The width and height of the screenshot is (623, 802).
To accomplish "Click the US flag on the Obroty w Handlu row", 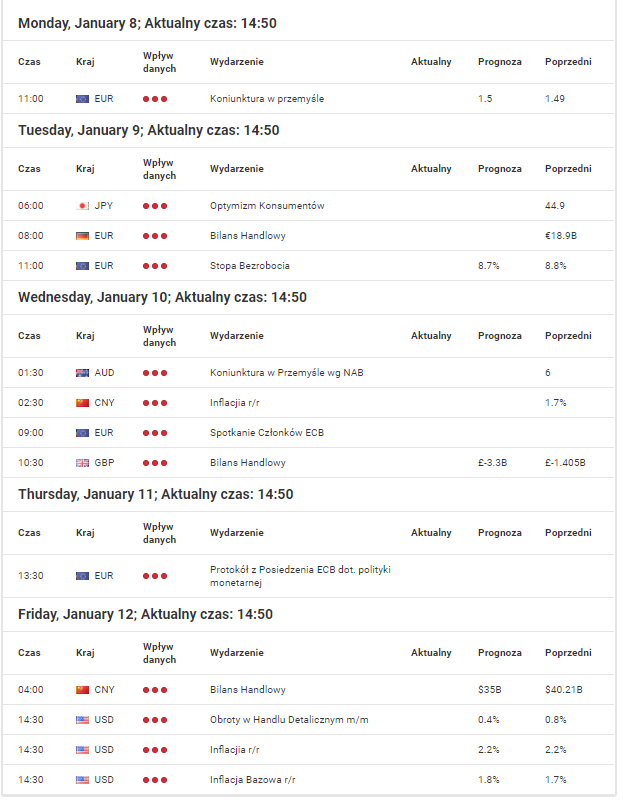I will [x=82, y=721].
